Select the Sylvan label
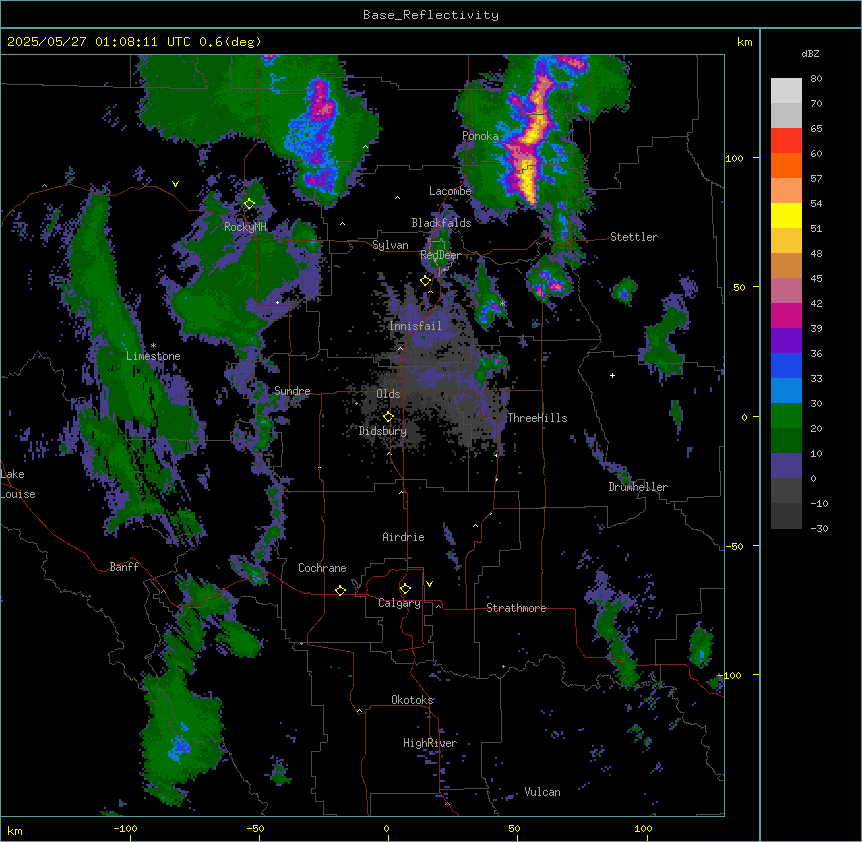 point(390,245)
